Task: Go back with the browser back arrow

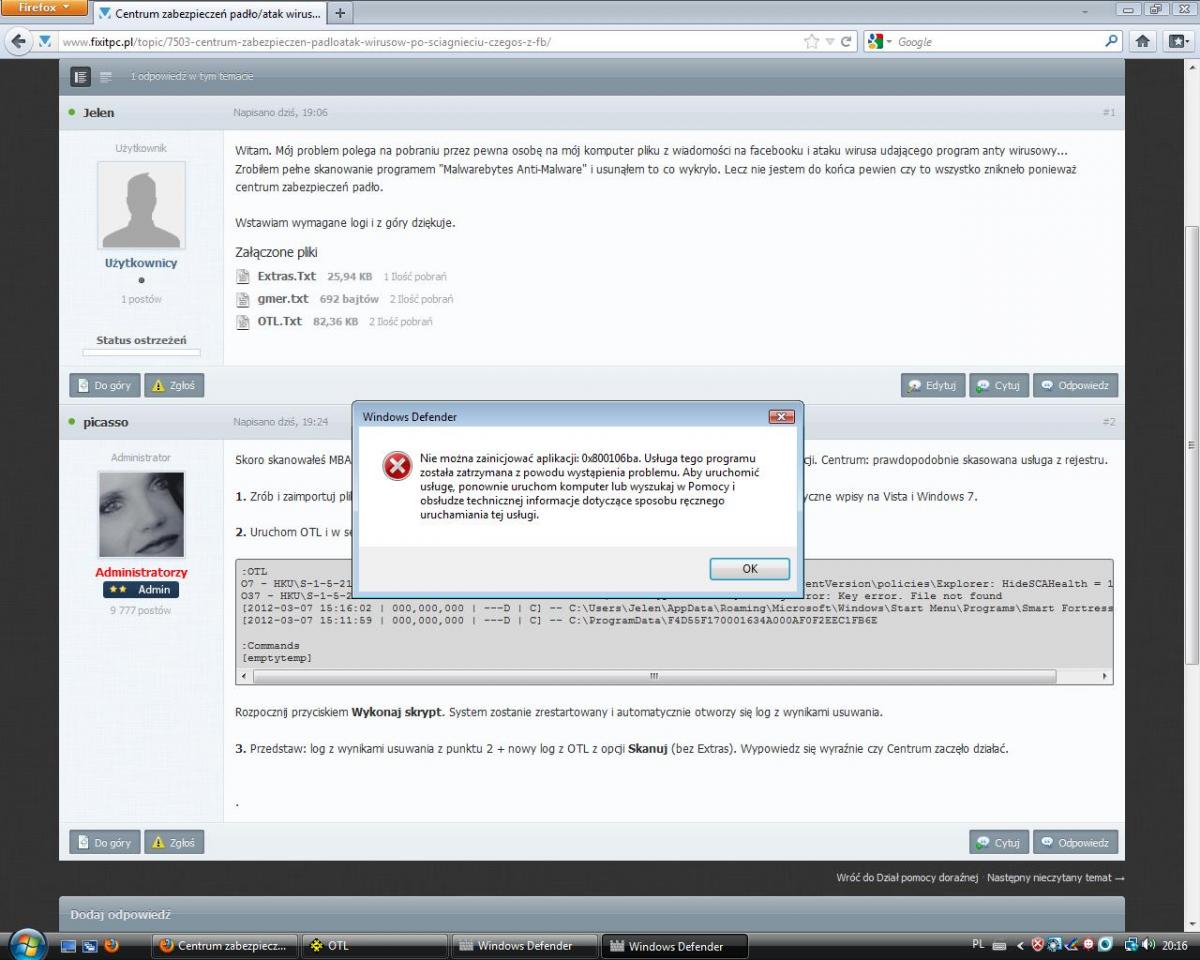Action: coord(20,42)
